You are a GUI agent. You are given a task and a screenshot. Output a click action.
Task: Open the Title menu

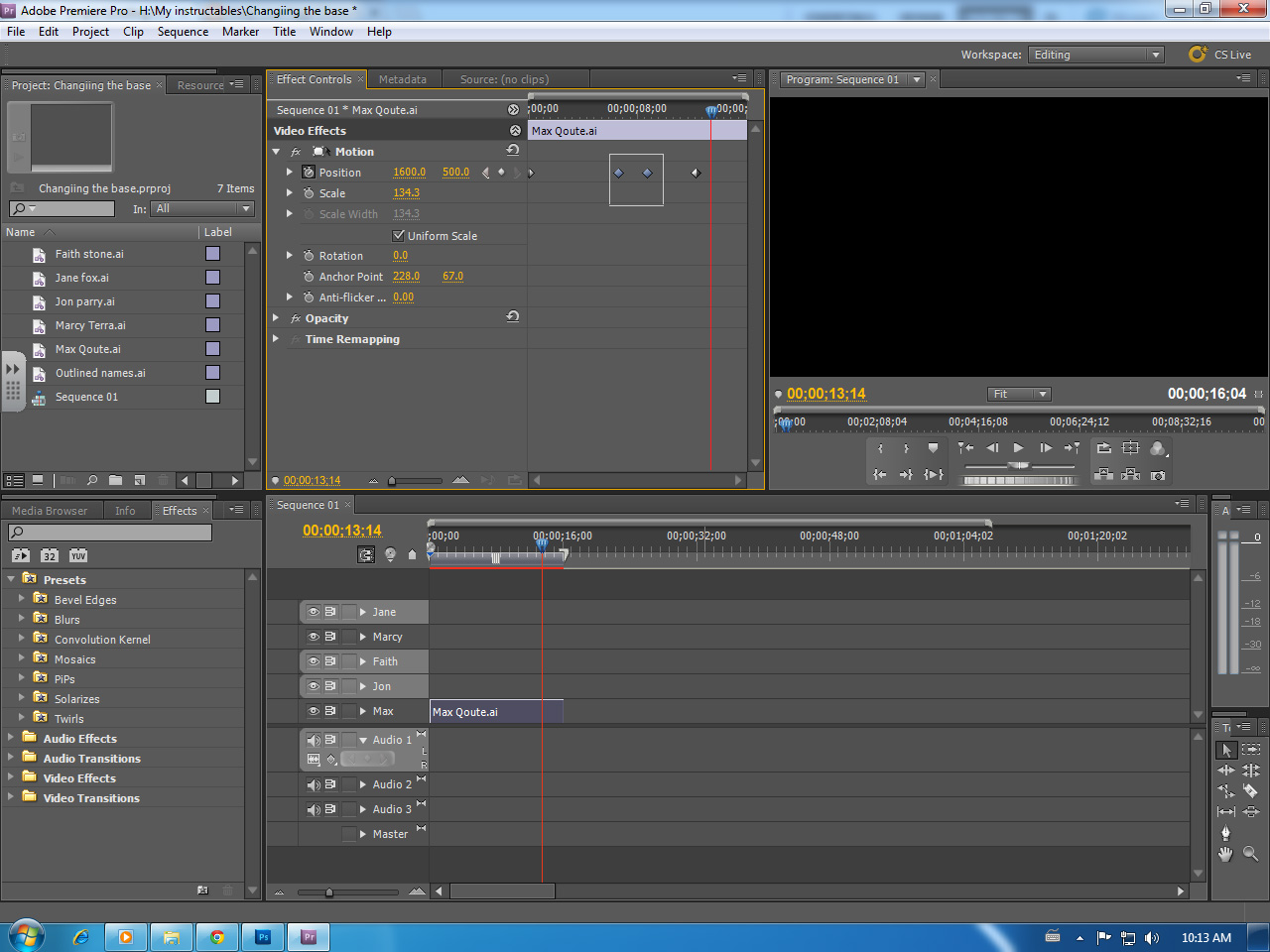click(x=284, y=32)
